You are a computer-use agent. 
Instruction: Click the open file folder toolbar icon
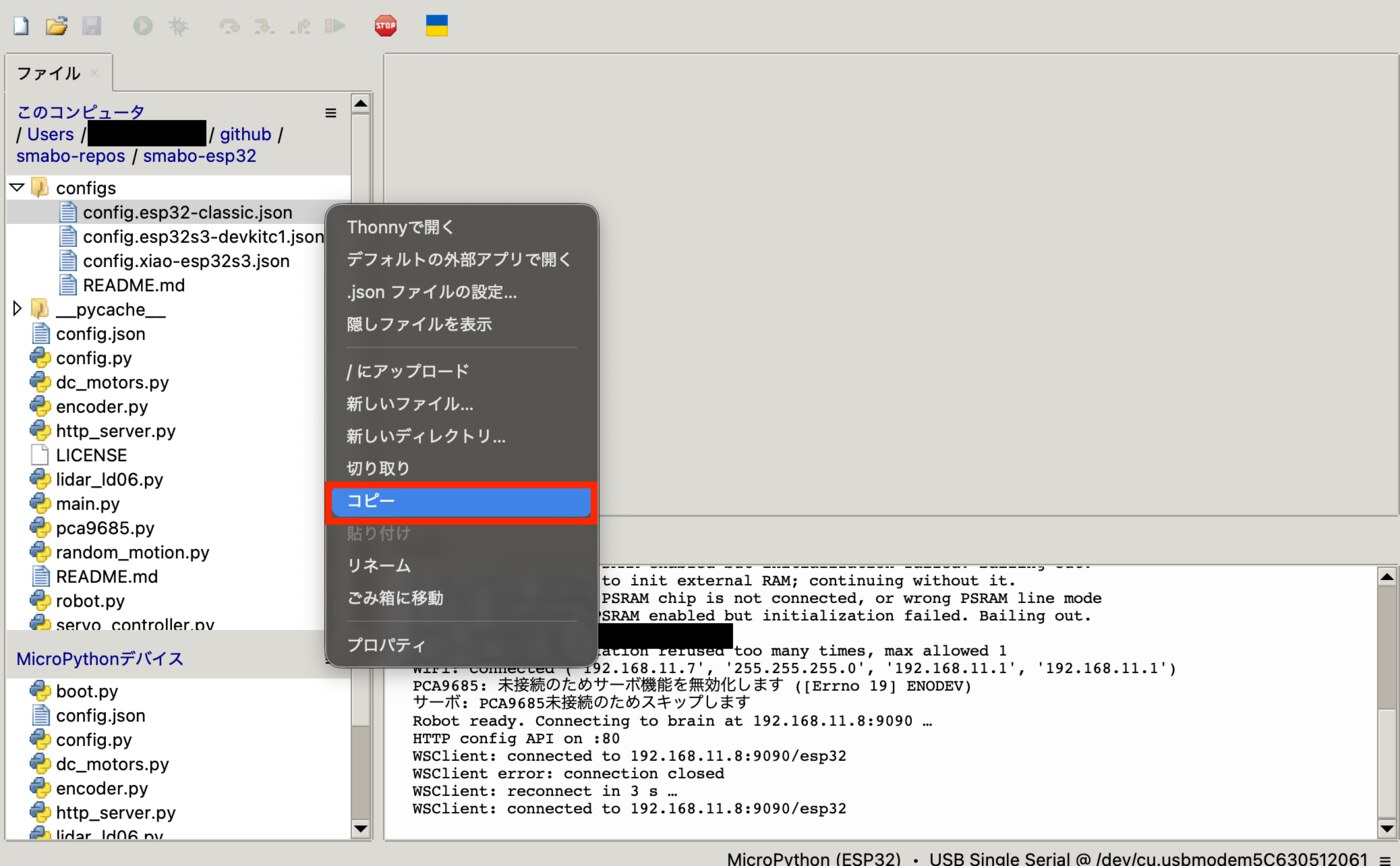tap(56, 26)
